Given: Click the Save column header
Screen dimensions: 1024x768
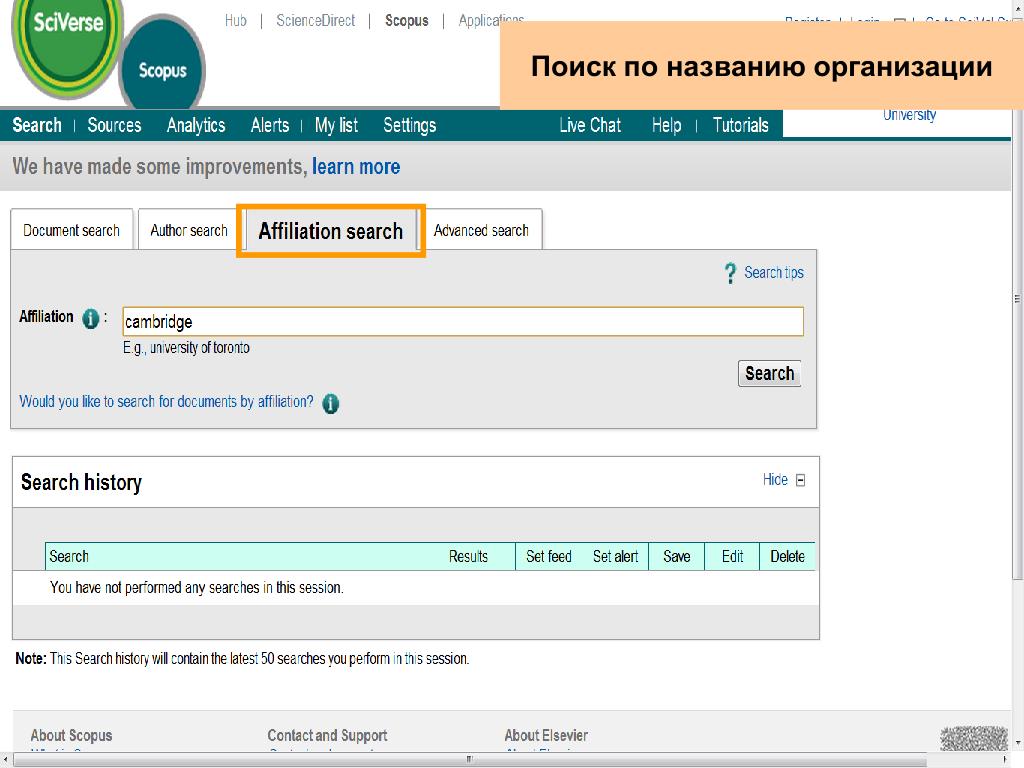Looking at the screenshot, I should pyautogui.click(x=677, y=556).
